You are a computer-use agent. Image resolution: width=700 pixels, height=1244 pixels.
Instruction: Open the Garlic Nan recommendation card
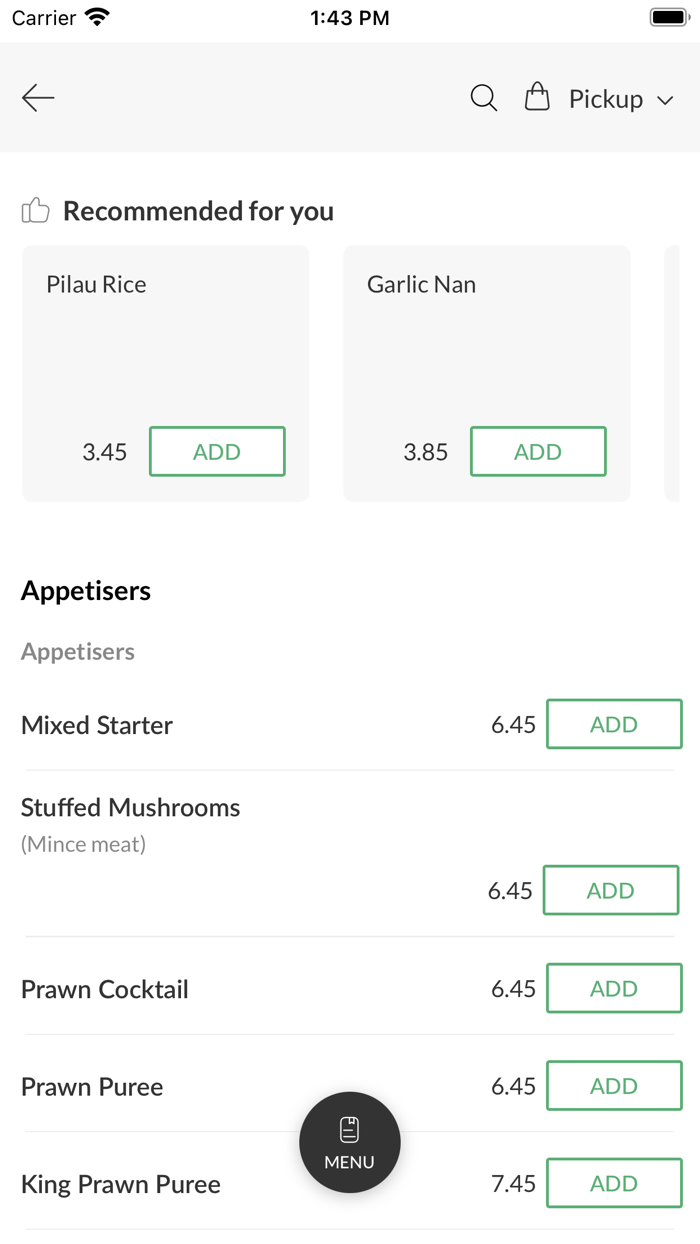(x=486, y=340)
